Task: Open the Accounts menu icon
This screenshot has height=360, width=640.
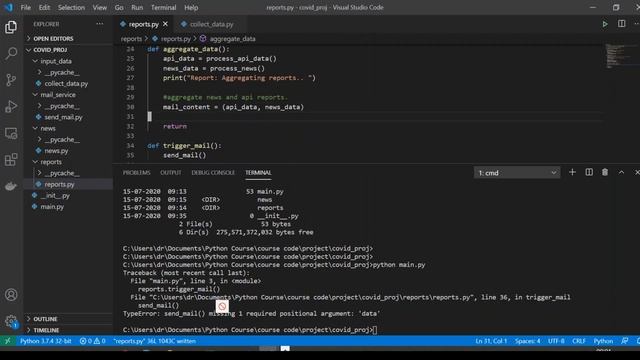Action: (11, 295)
